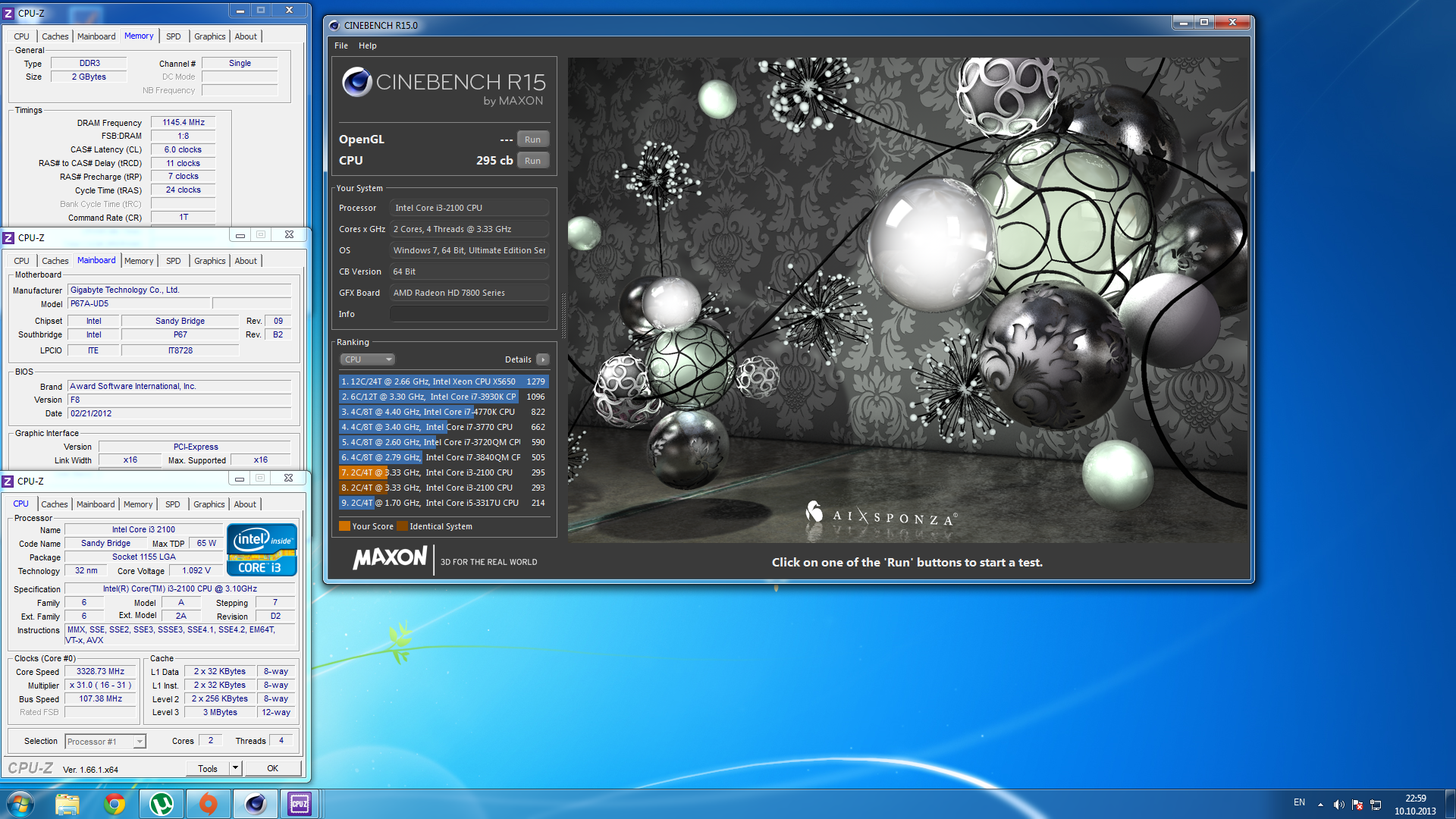Switch to CPU-Z taskbar icon
Viewport: 1456px width, 819px height.
[x=300, y=804]
